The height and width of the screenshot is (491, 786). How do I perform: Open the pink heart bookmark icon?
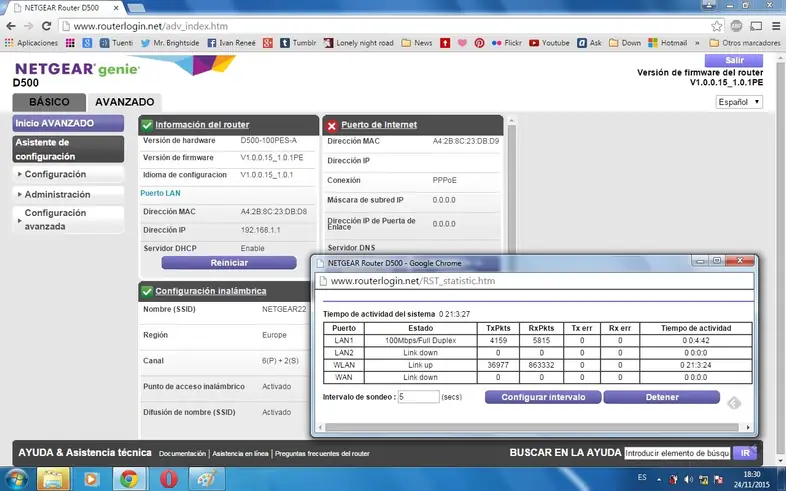462,43
